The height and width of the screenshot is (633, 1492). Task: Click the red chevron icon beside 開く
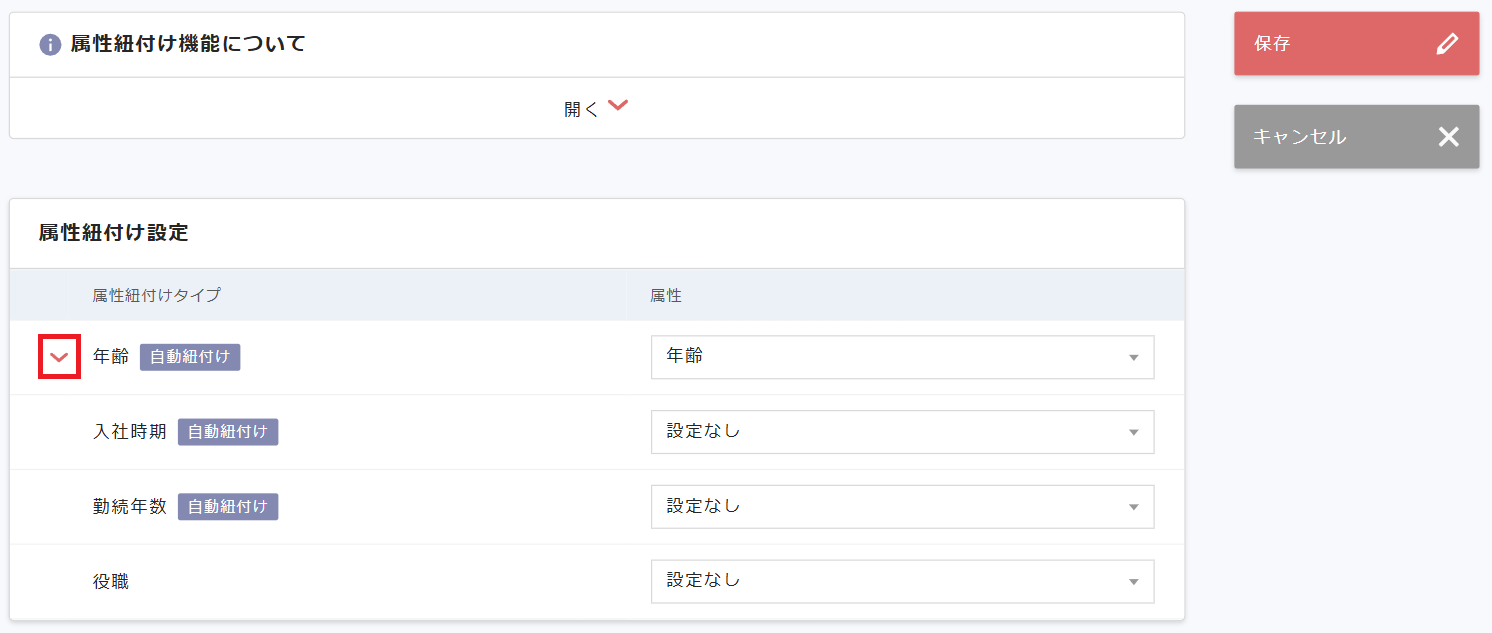[618, 104]
